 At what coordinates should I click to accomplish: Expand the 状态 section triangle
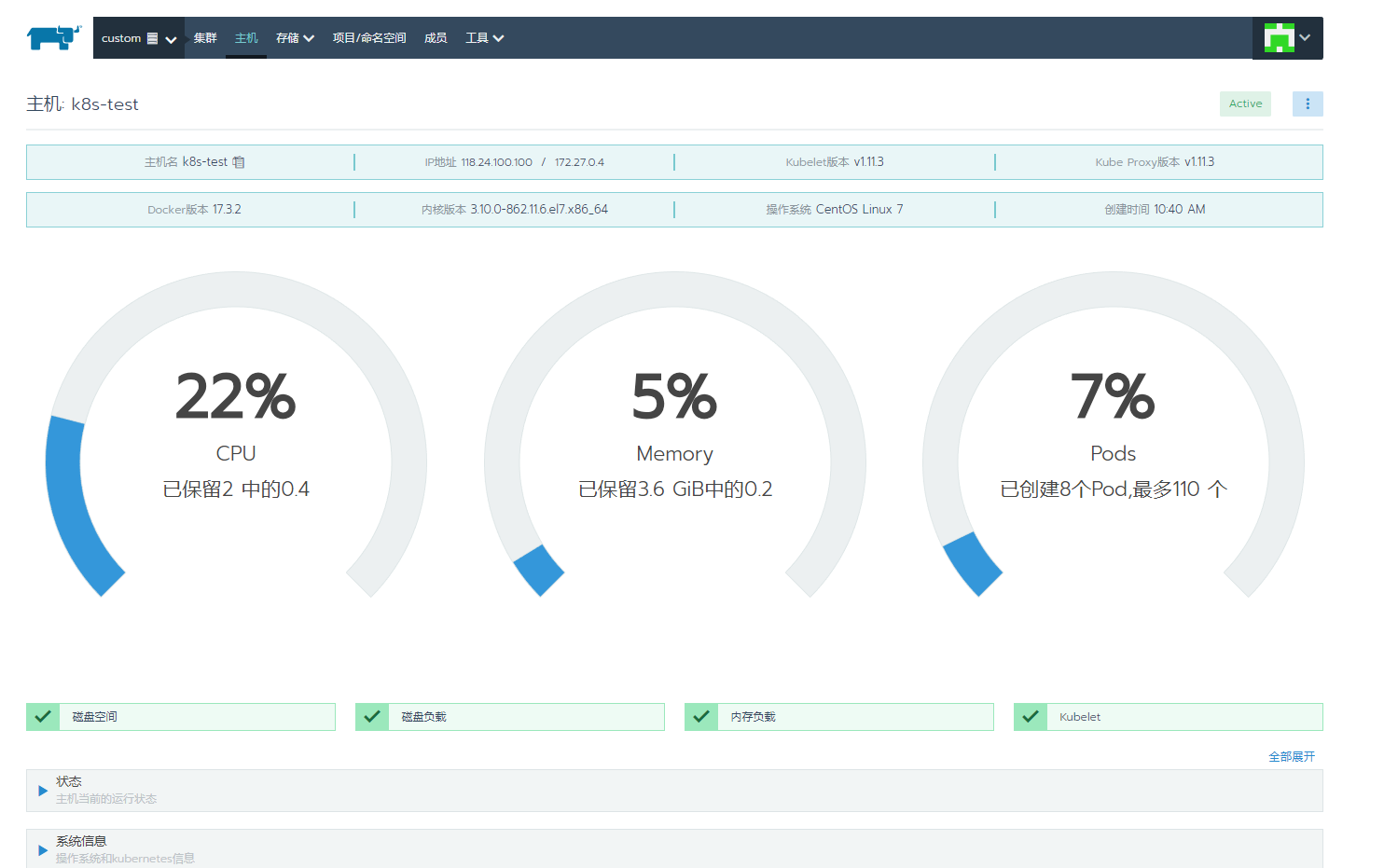[x=43, y=791]
